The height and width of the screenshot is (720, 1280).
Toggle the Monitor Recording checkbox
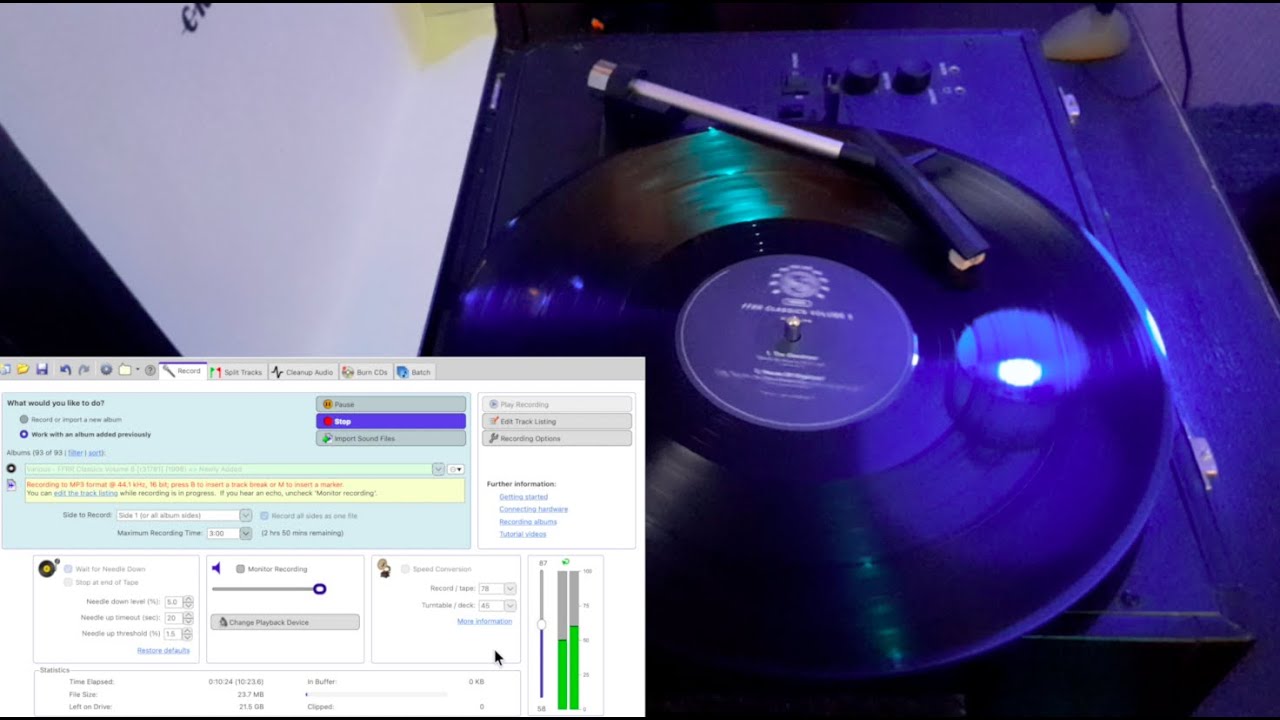coord(240,569)
